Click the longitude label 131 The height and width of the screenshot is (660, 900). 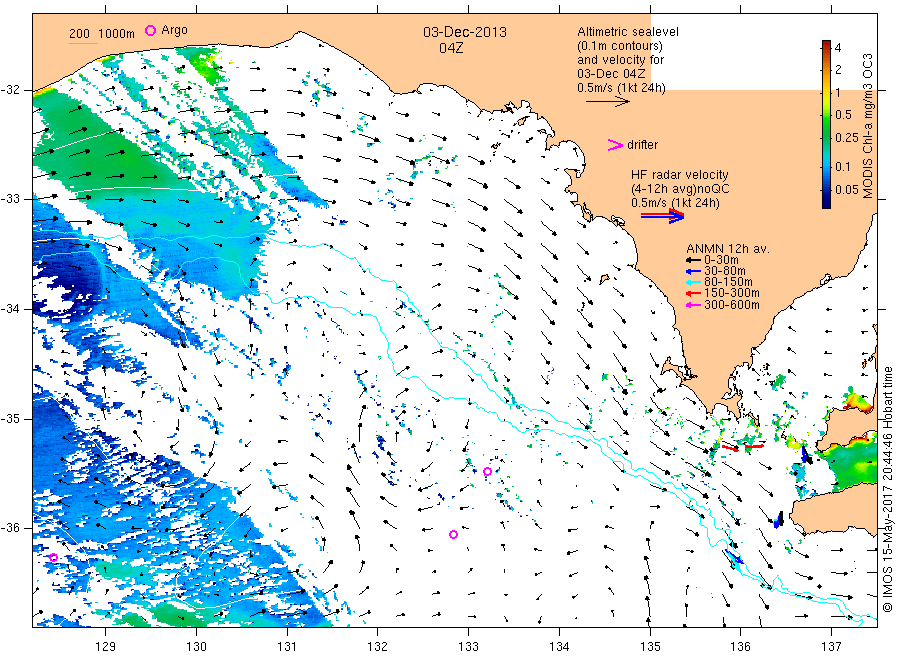click(287, 647)
